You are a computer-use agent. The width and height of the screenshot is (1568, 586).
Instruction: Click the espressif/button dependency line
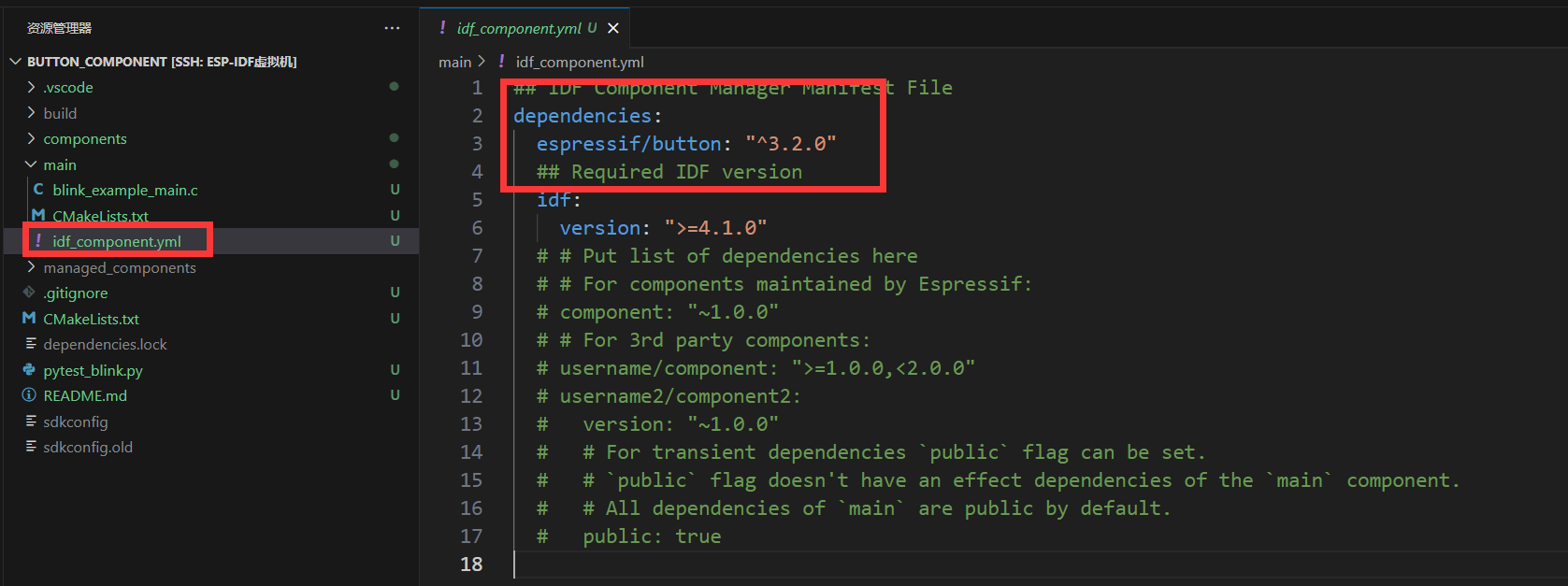coord(685,144)
